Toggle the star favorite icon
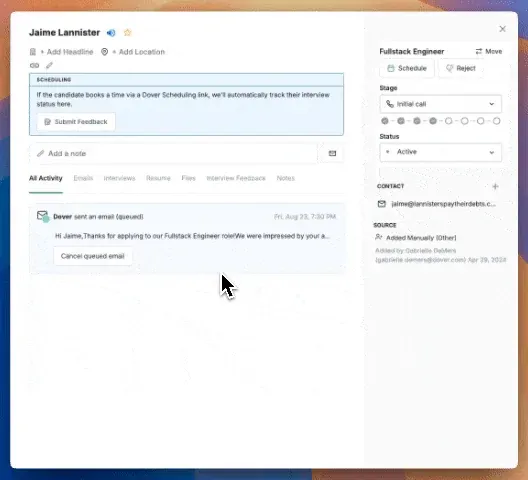This screenshot has height=480, width=528. pyautogui.click(x=127, y=32)
